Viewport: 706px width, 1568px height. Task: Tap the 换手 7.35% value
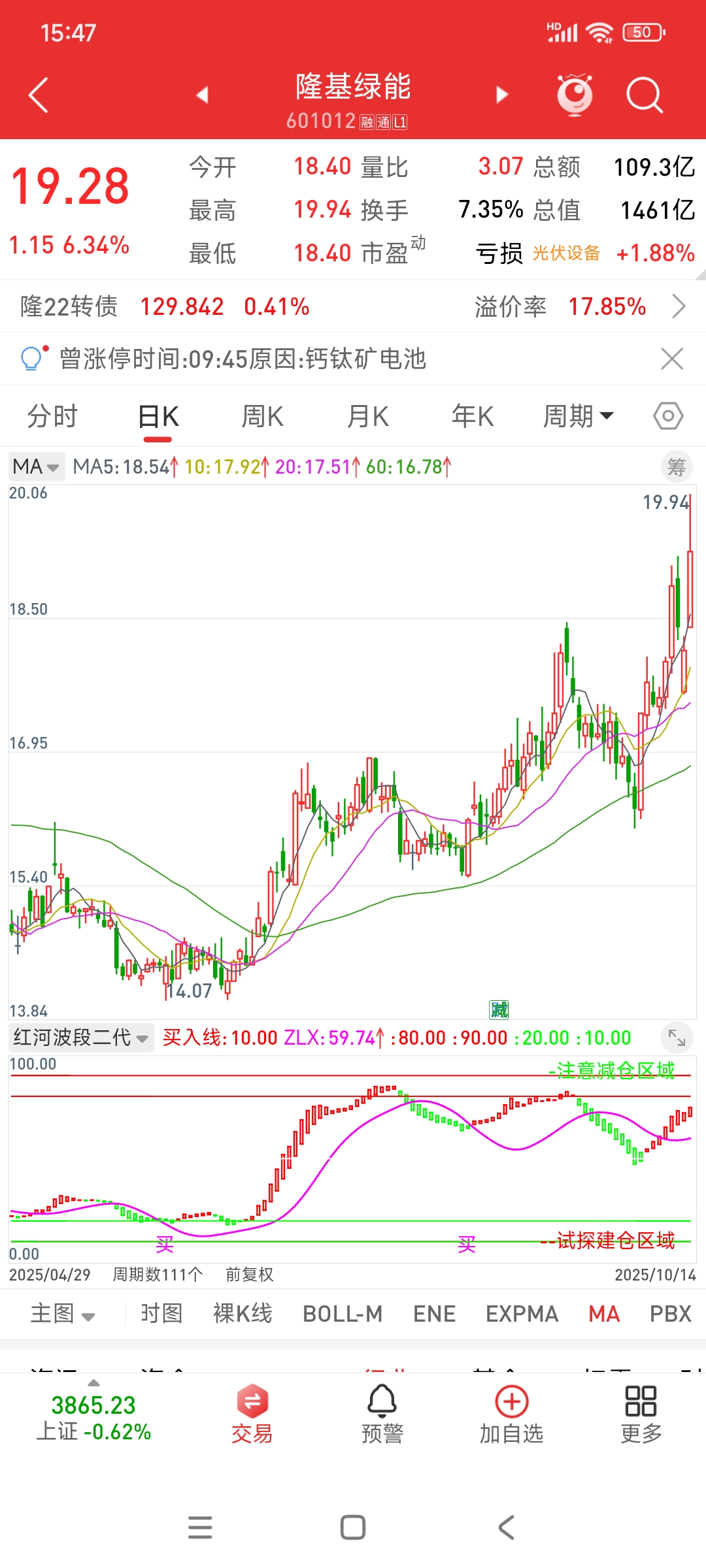(490, 210)
